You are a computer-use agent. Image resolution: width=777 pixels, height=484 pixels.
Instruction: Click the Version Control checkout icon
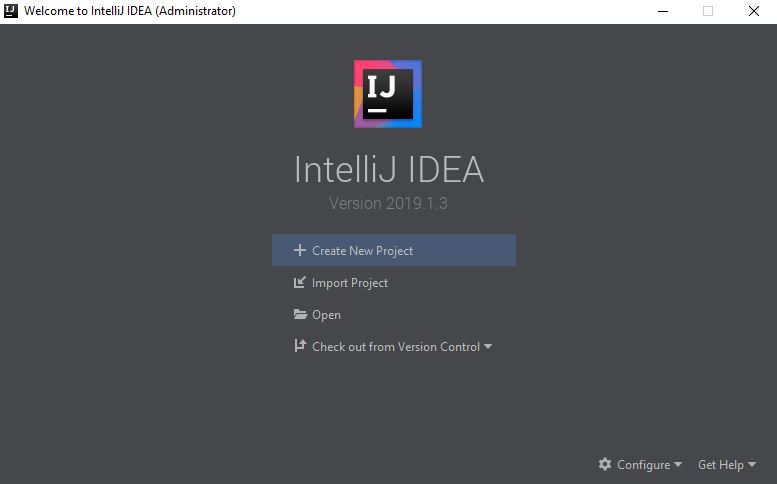(x=299, y=346)
